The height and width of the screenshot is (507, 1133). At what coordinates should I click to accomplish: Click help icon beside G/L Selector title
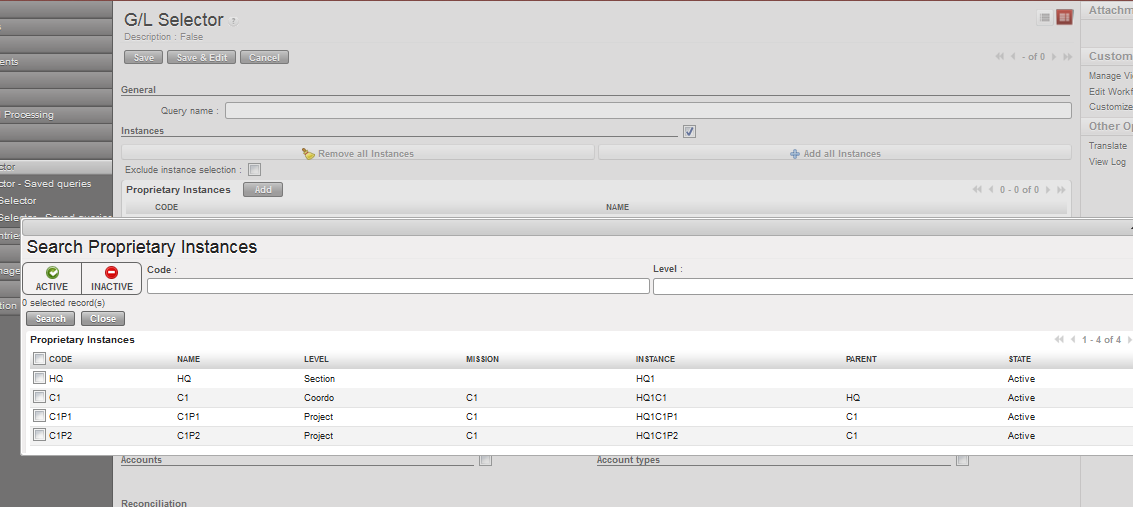click(234, 21)
